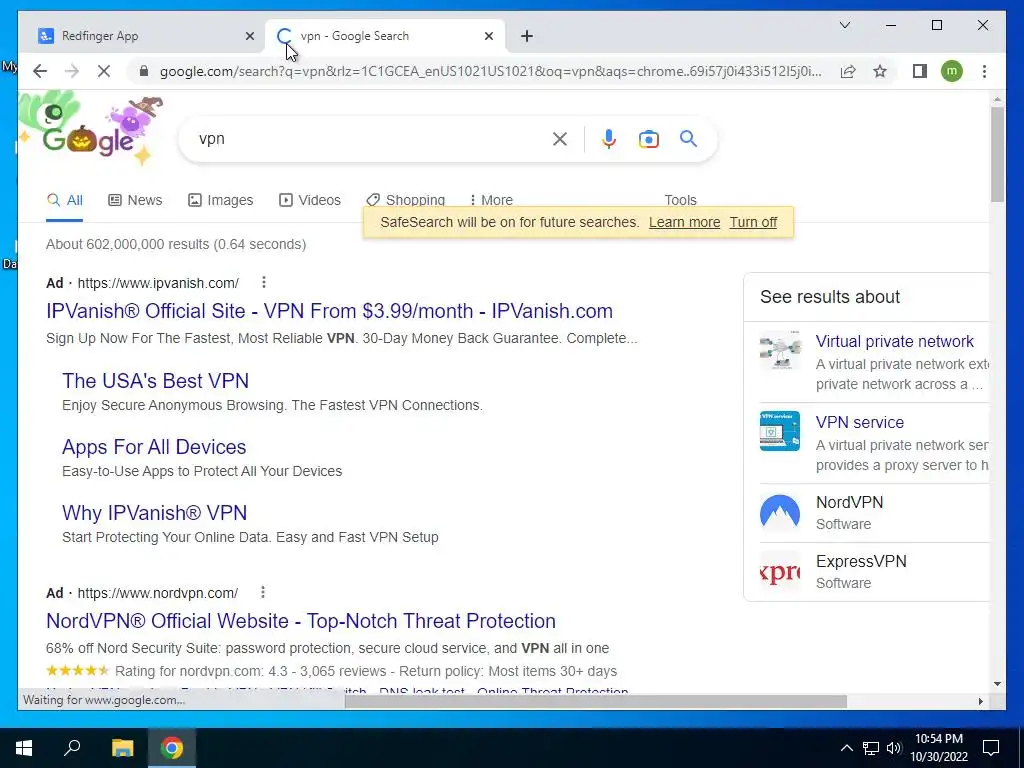This screenshot has width=1024, height=768.
Task: Open the Windows Start menu
Action: tap(24, 748)
